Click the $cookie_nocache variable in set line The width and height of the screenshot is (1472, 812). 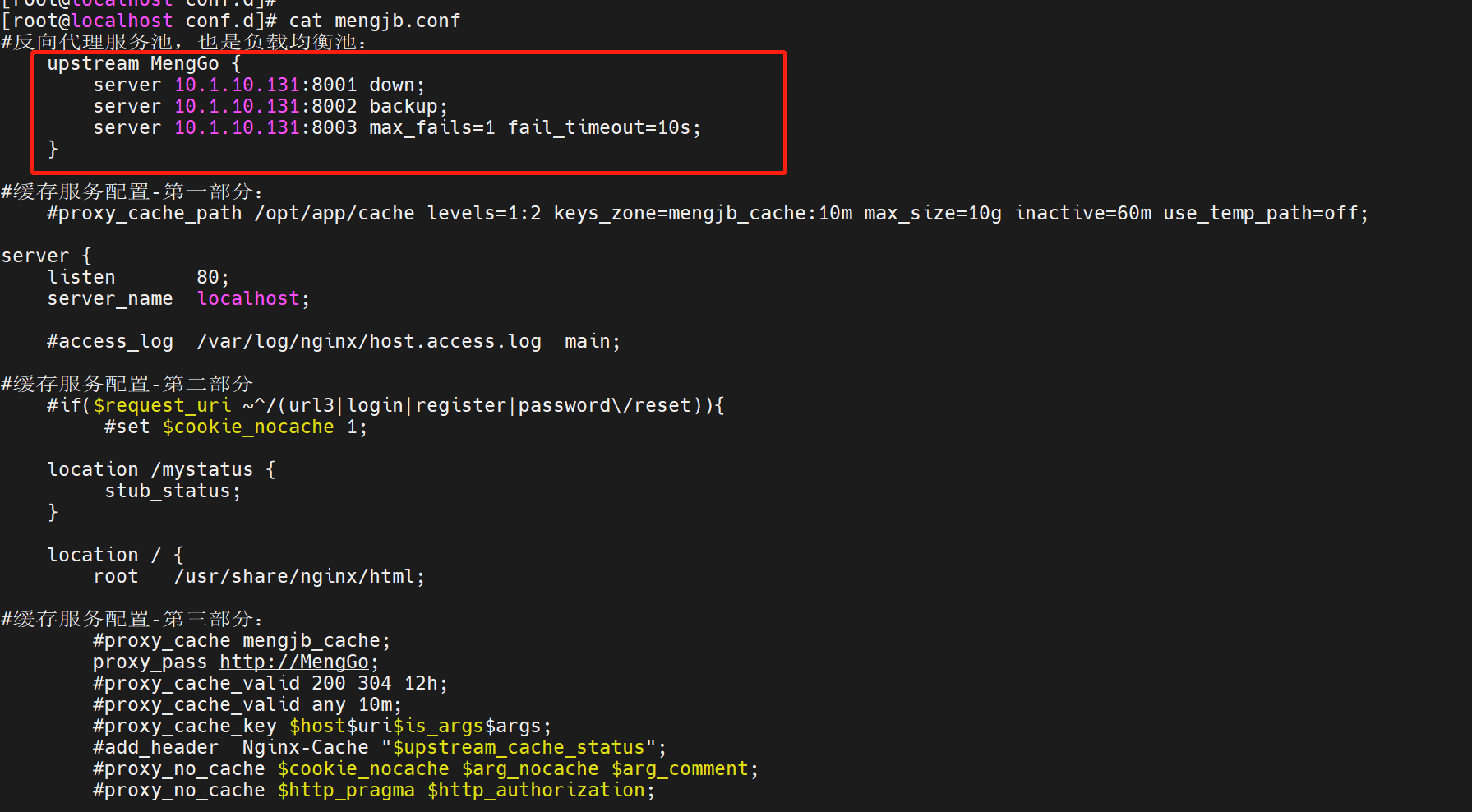248,427
